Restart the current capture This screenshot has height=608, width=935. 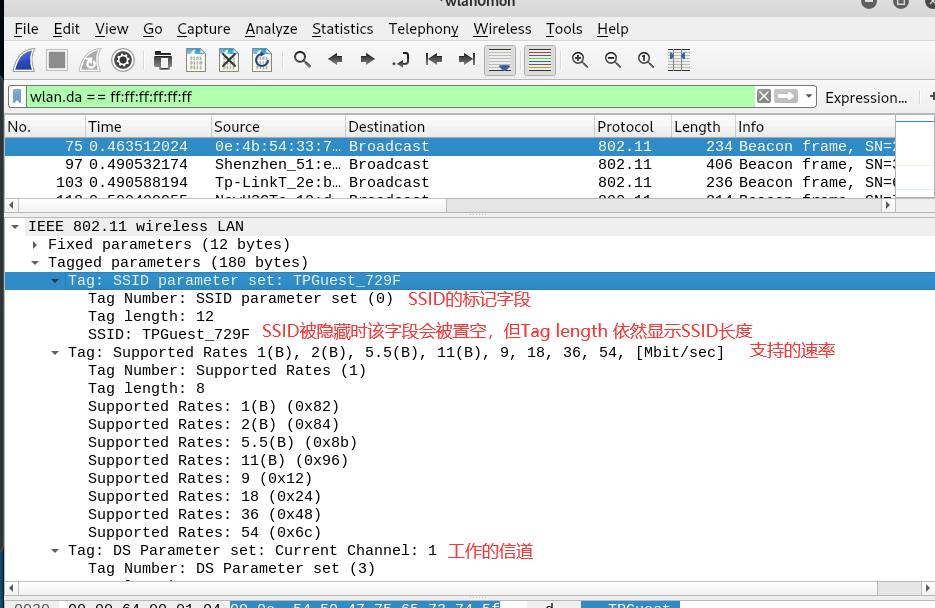click(89, 60)
